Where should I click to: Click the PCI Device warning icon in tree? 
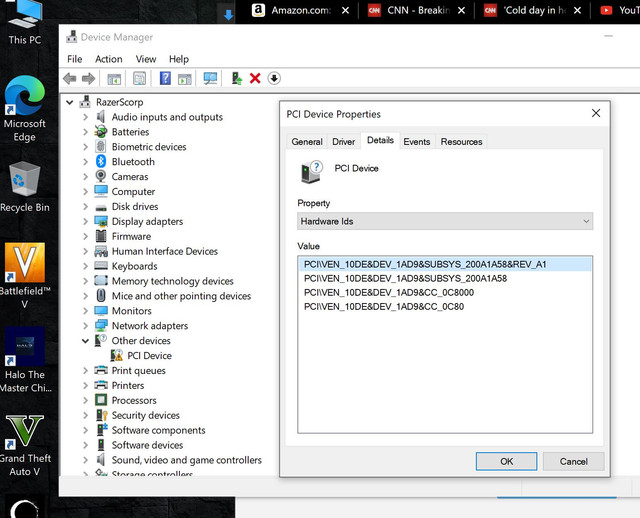point(117,356)
